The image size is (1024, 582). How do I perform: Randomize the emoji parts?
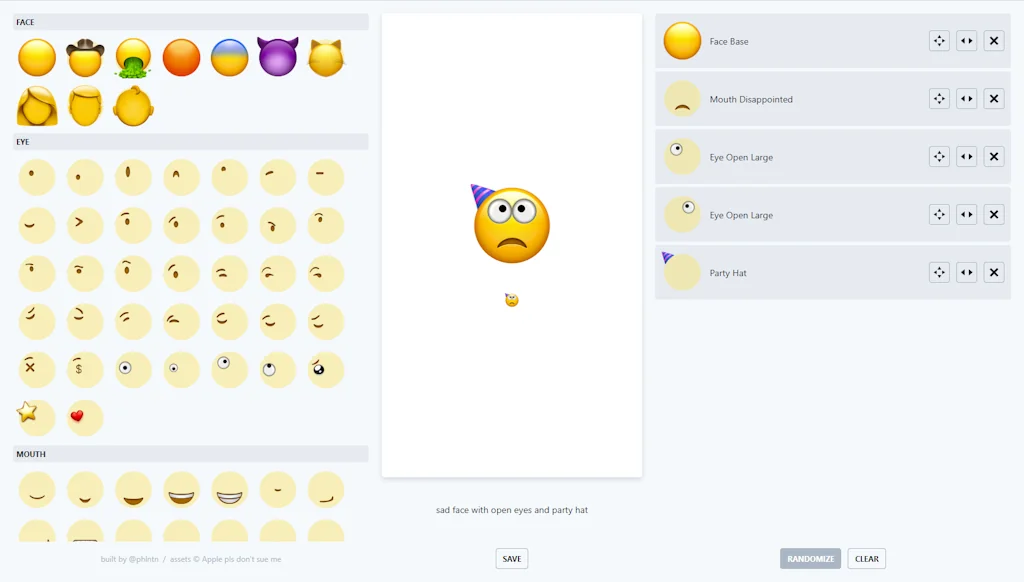tap(810, 558)
